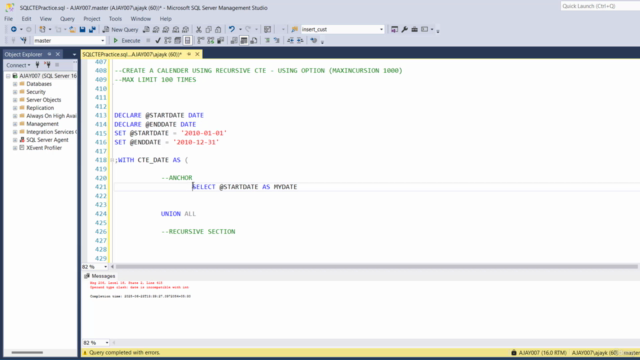
Task: Click the DAX query icon
Action: [185, 29]
